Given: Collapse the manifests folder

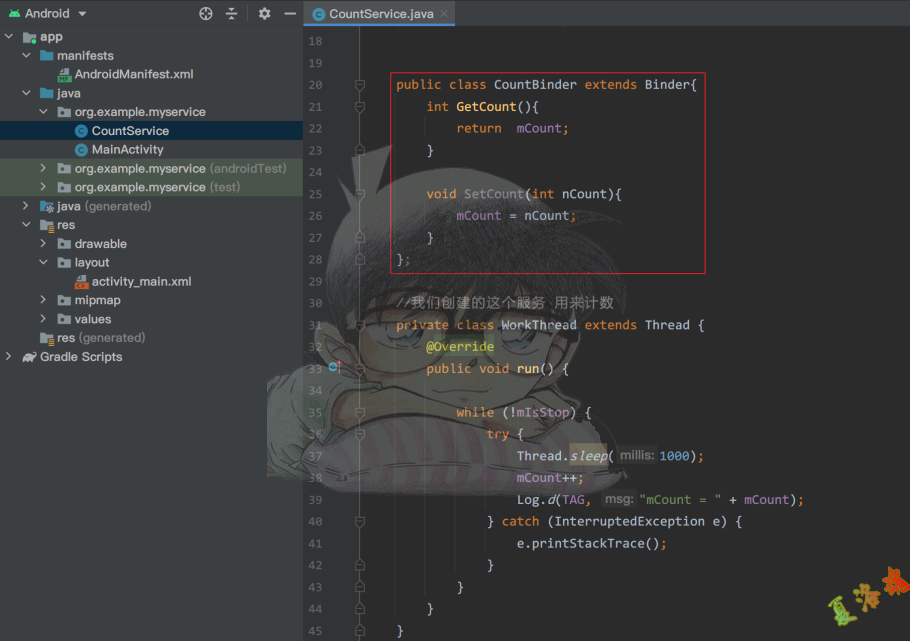Looking at the screenshot, I should (27, 56).
